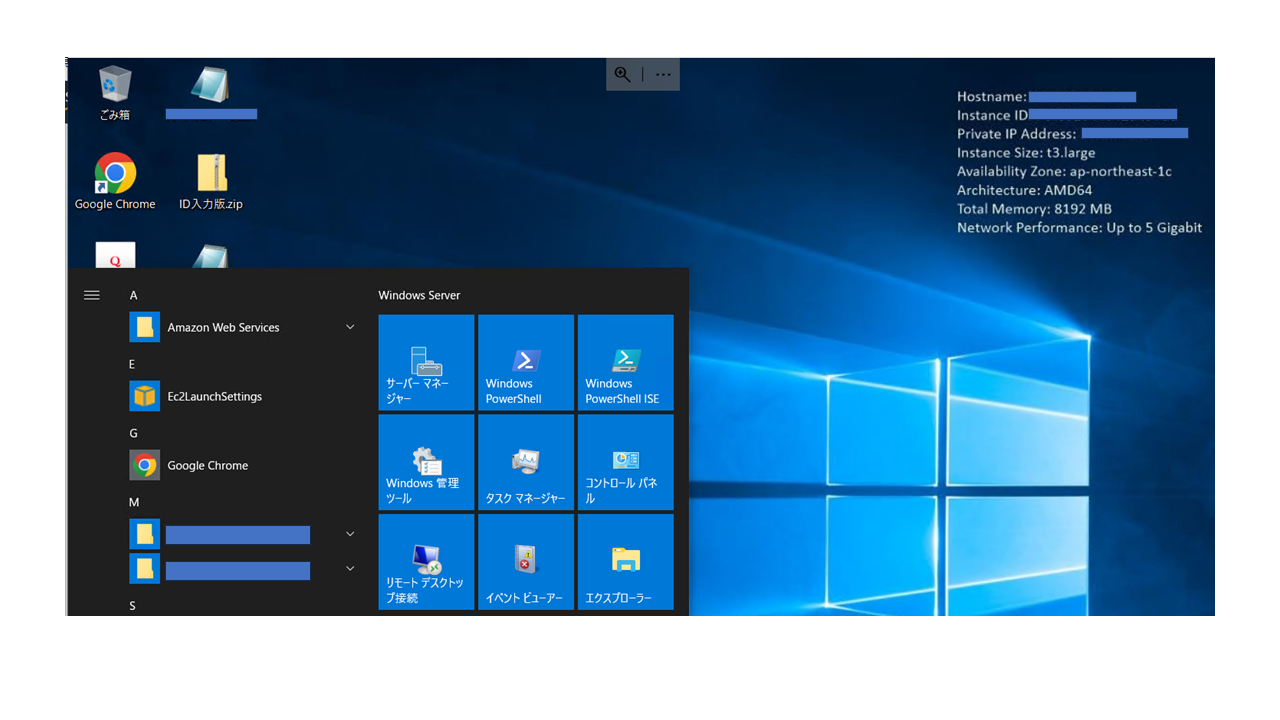Click the magnifier zoom icon at top
Screen dimensions: 1280x720
(623, 74)
